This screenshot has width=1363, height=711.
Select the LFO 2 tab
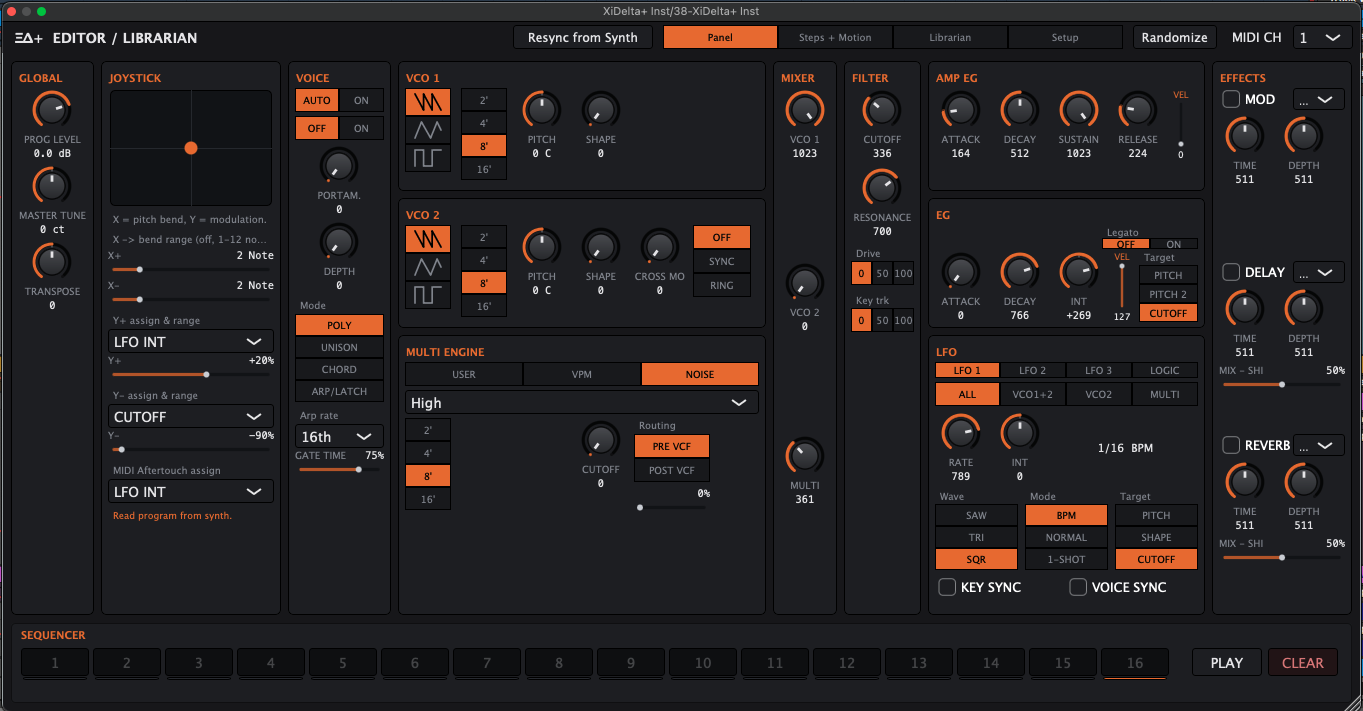[x=1033, y=370]
